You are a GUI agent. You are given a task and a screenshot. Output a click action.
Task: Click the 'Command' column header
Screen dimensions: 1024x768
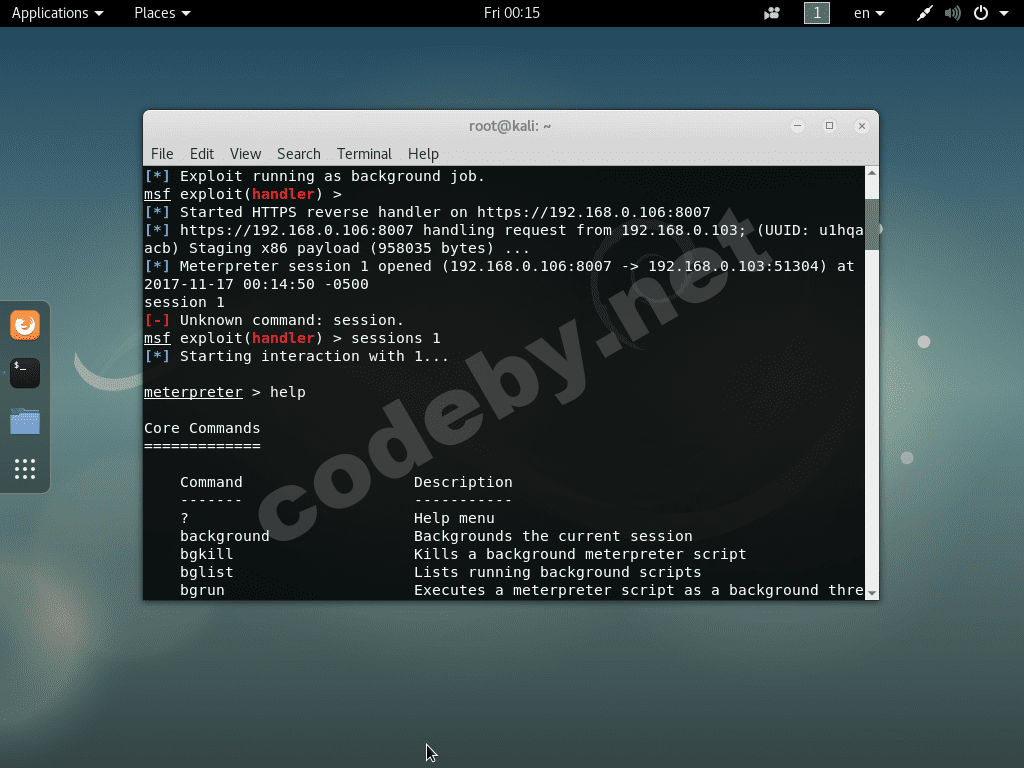(x=211, y=482)
